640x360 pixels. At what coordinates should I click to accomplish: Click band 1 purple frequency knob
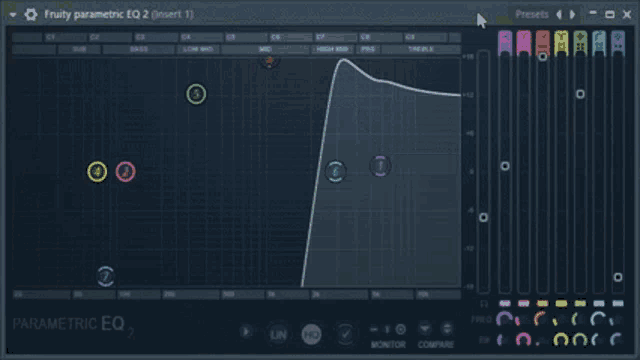point(504,319)
